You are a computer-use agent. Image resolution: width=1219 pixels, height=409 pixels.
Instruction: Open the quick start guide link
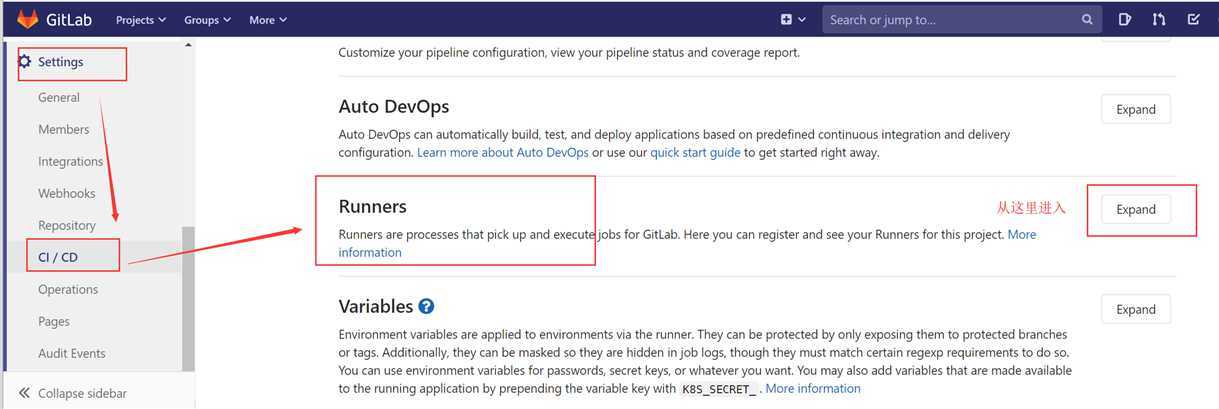695,153
